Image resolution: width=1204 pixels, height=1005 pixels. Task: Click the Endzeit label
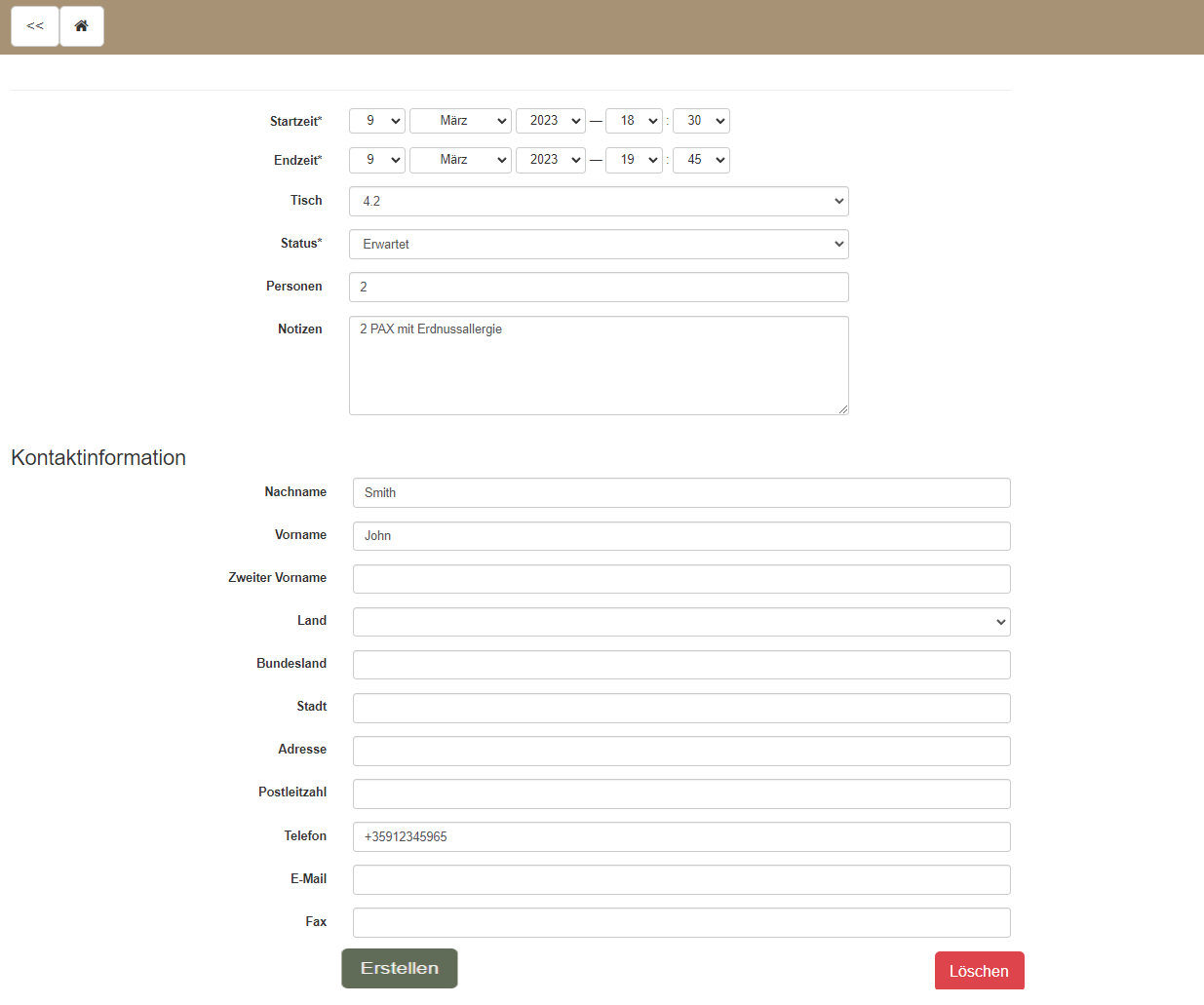click(297, 160)
